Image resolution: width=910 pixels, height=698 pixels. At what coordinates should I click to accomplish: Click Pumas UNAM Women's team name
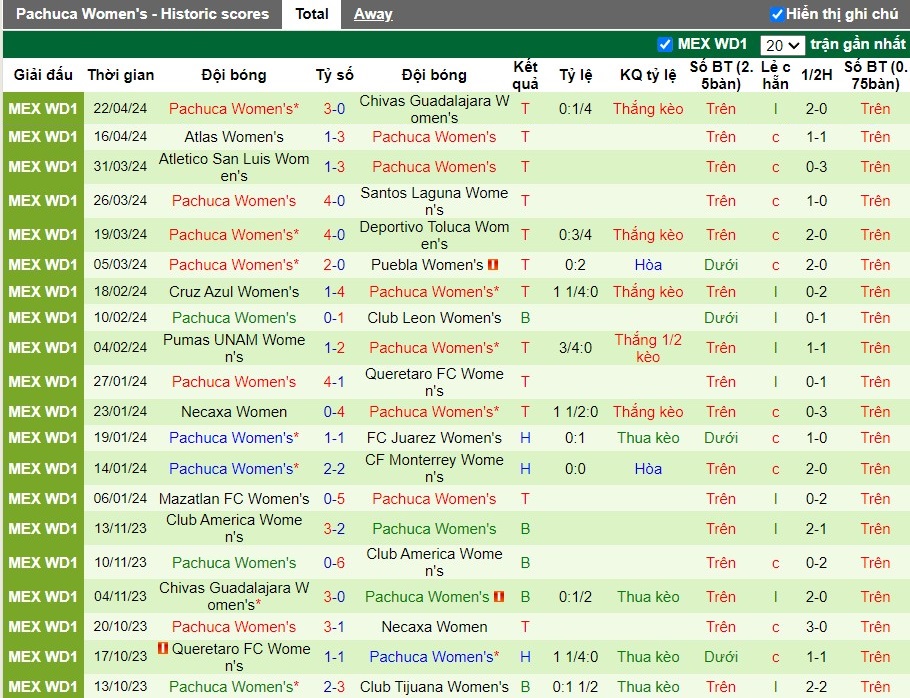[x=234, y=348]
